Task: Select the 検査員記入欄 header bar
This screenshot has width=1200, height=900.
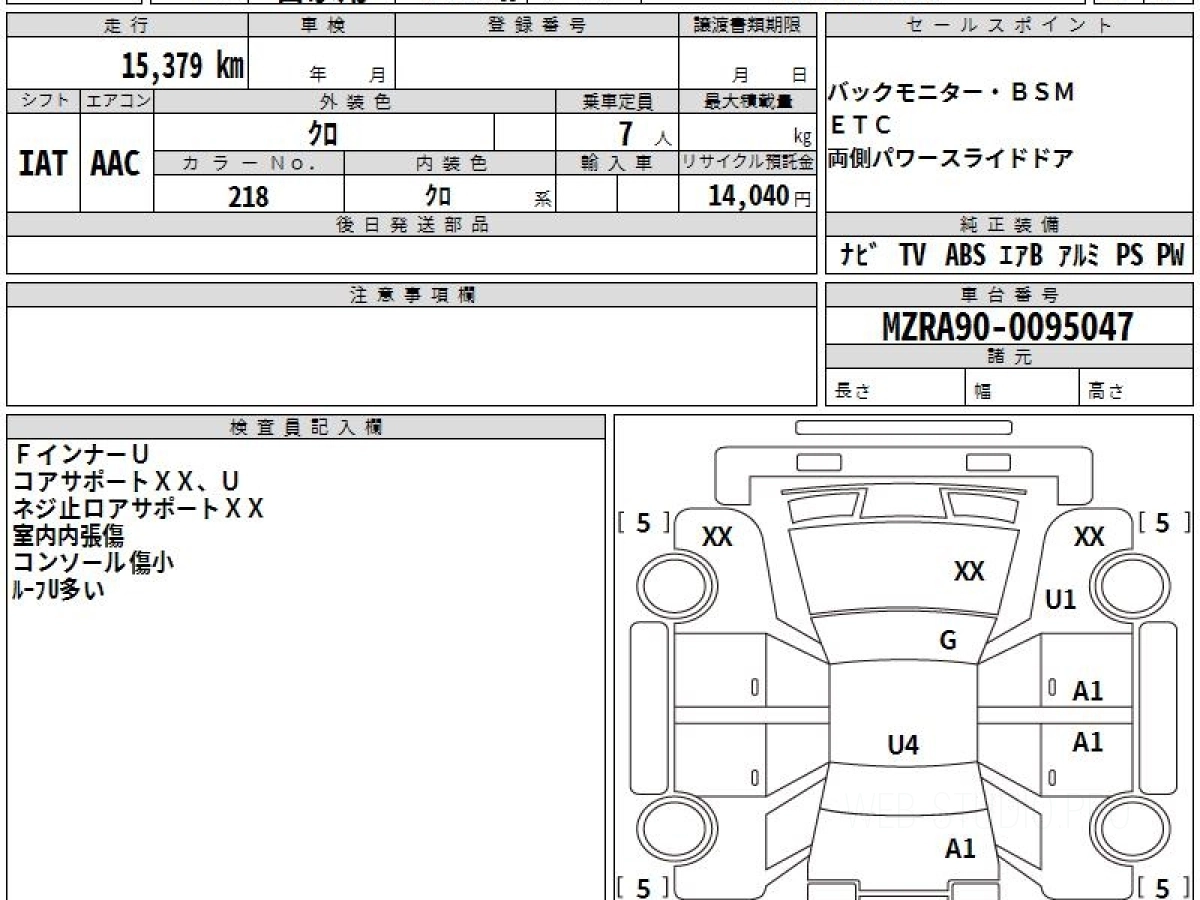Action: tap(306, 427)
